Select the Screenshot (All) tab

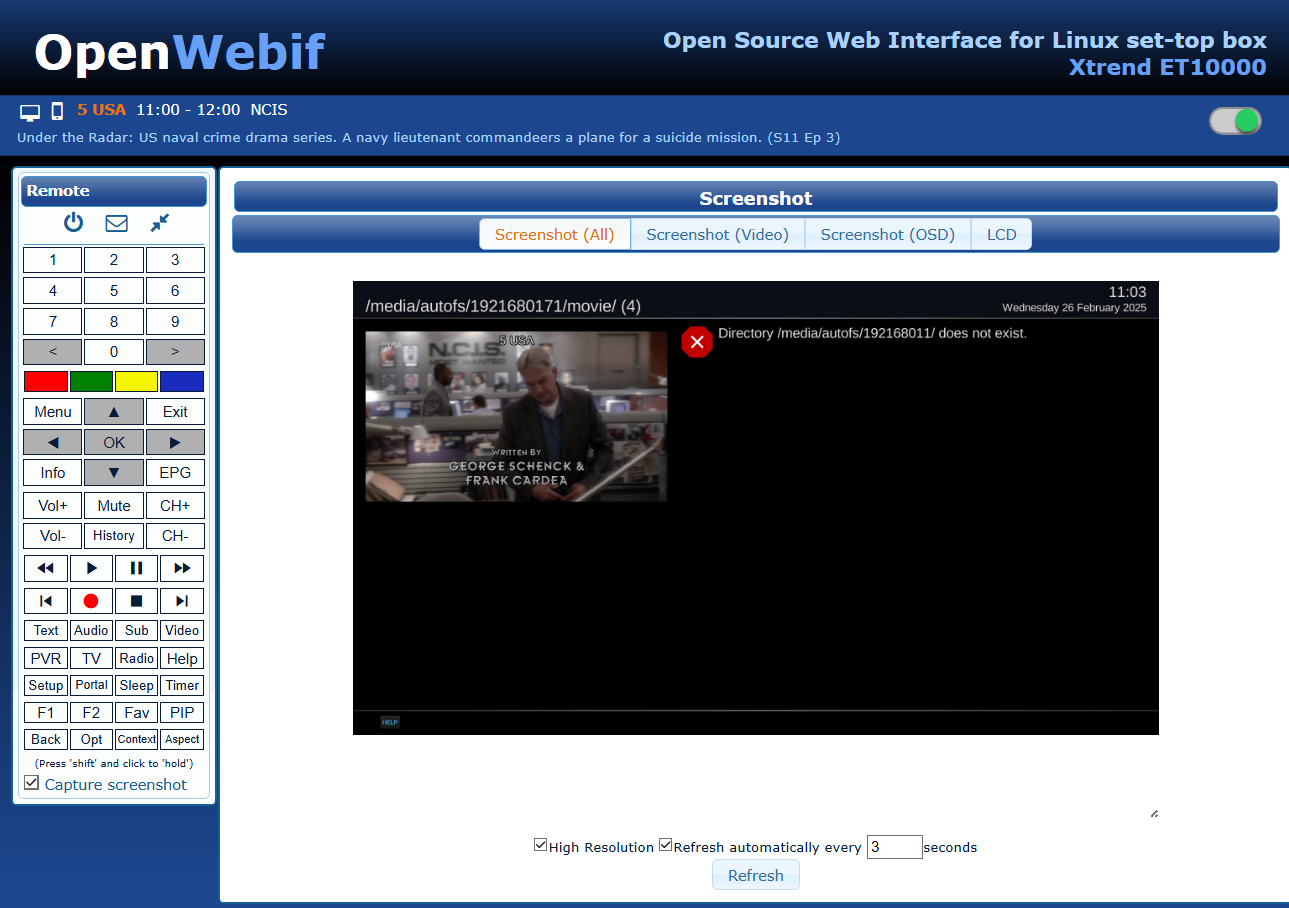[555, 234]
